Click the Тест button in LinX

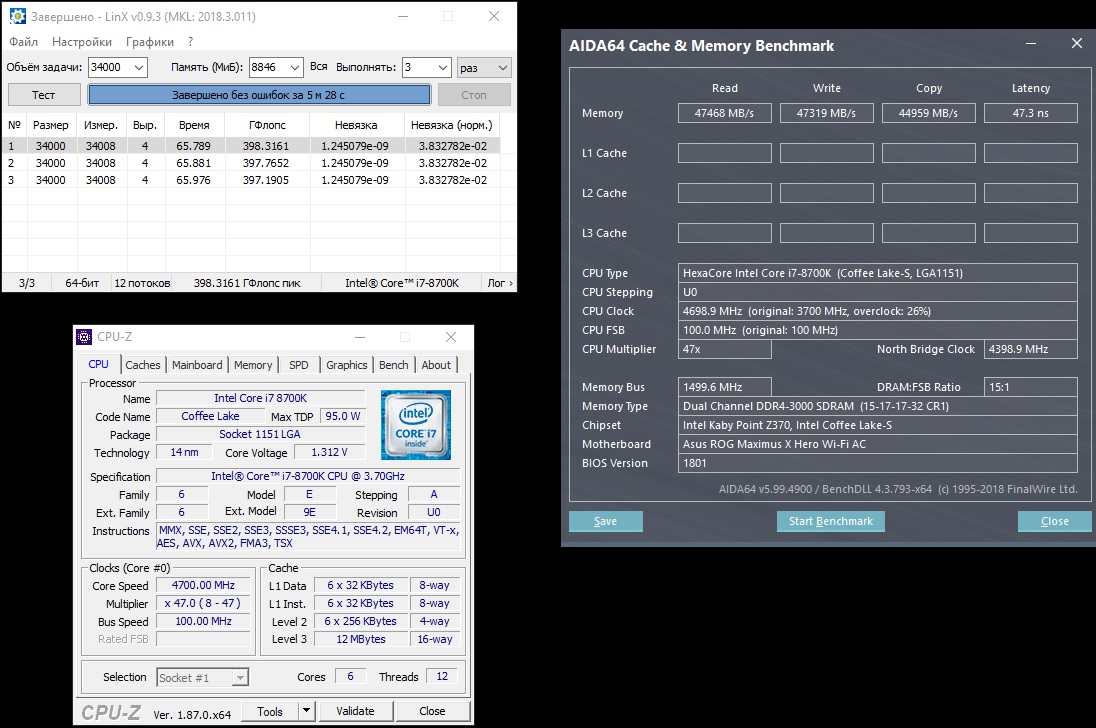pyautogui.click(x=43, y=95)
